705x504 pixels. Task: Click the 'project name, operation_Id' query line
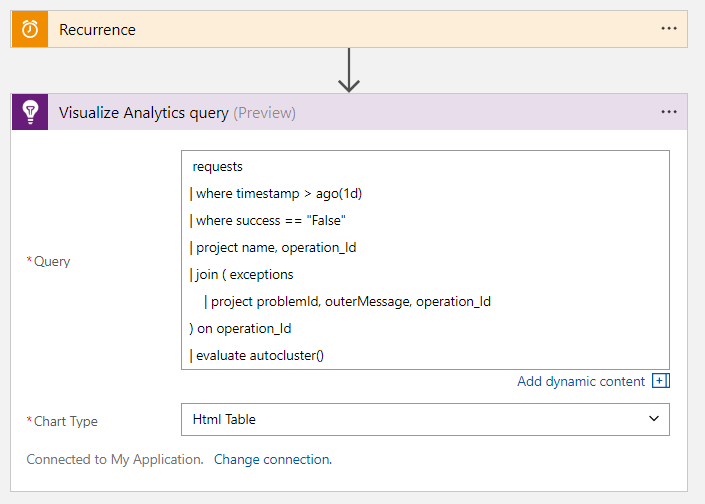click(272, 247)
